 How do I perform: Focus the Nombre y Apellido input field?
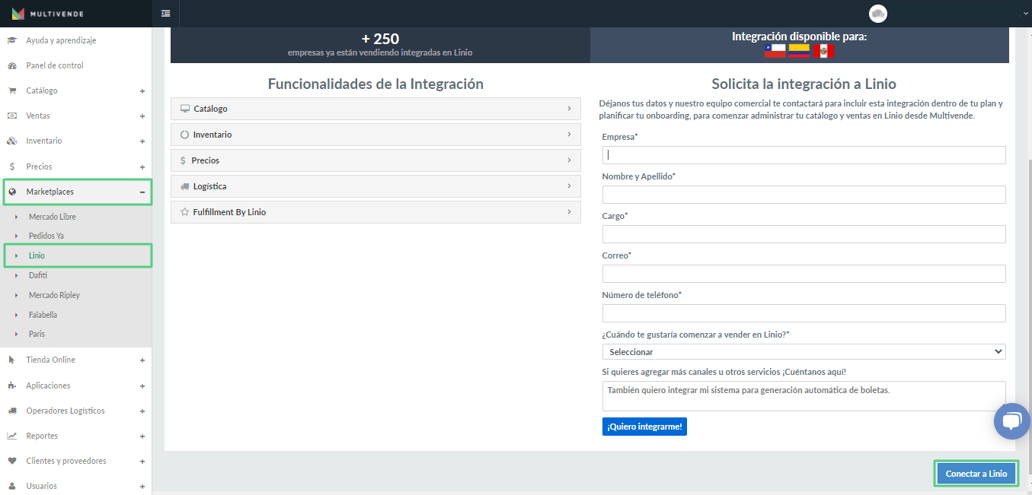804,195
